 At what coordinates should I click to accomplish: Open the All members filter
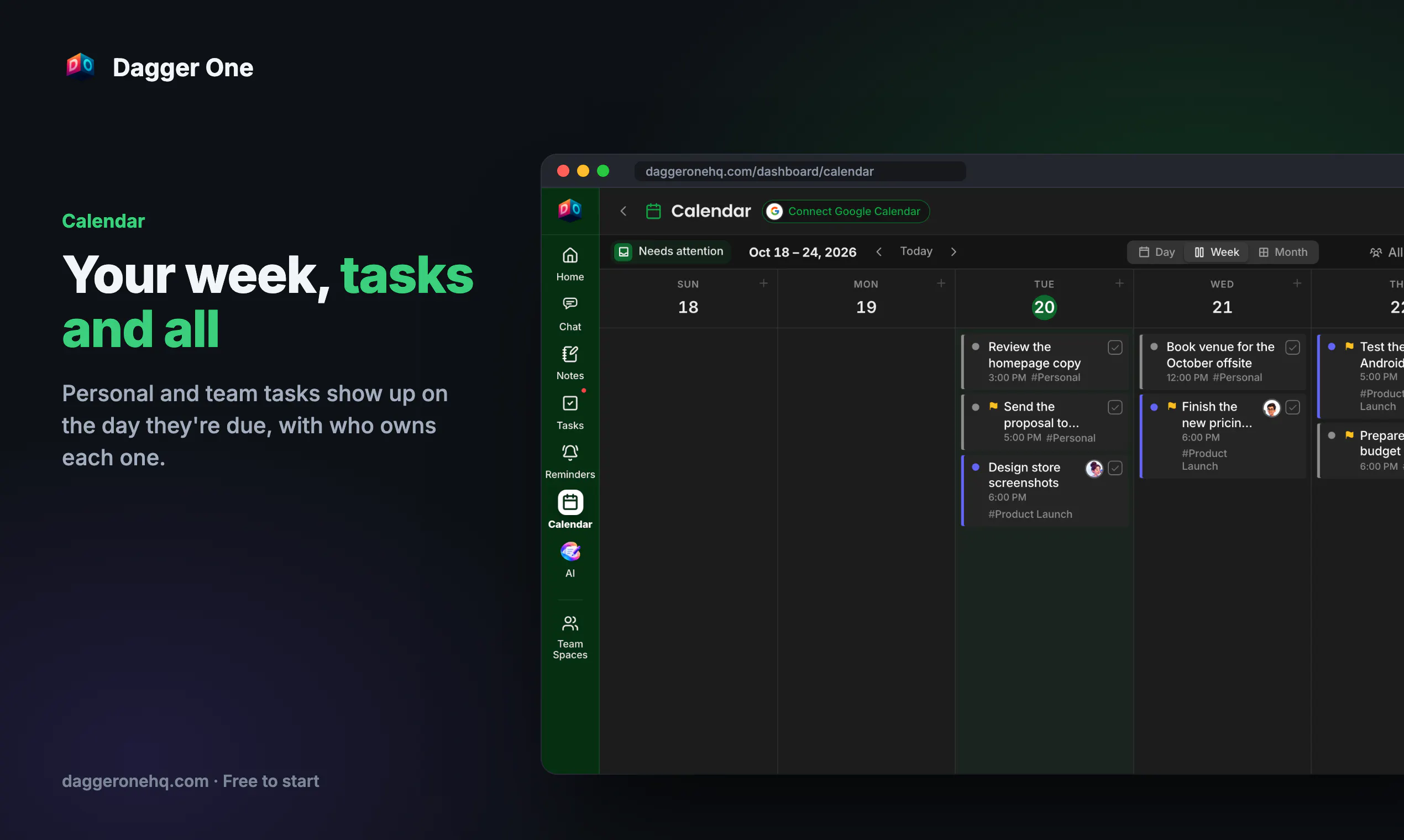tap(1386, 253)
